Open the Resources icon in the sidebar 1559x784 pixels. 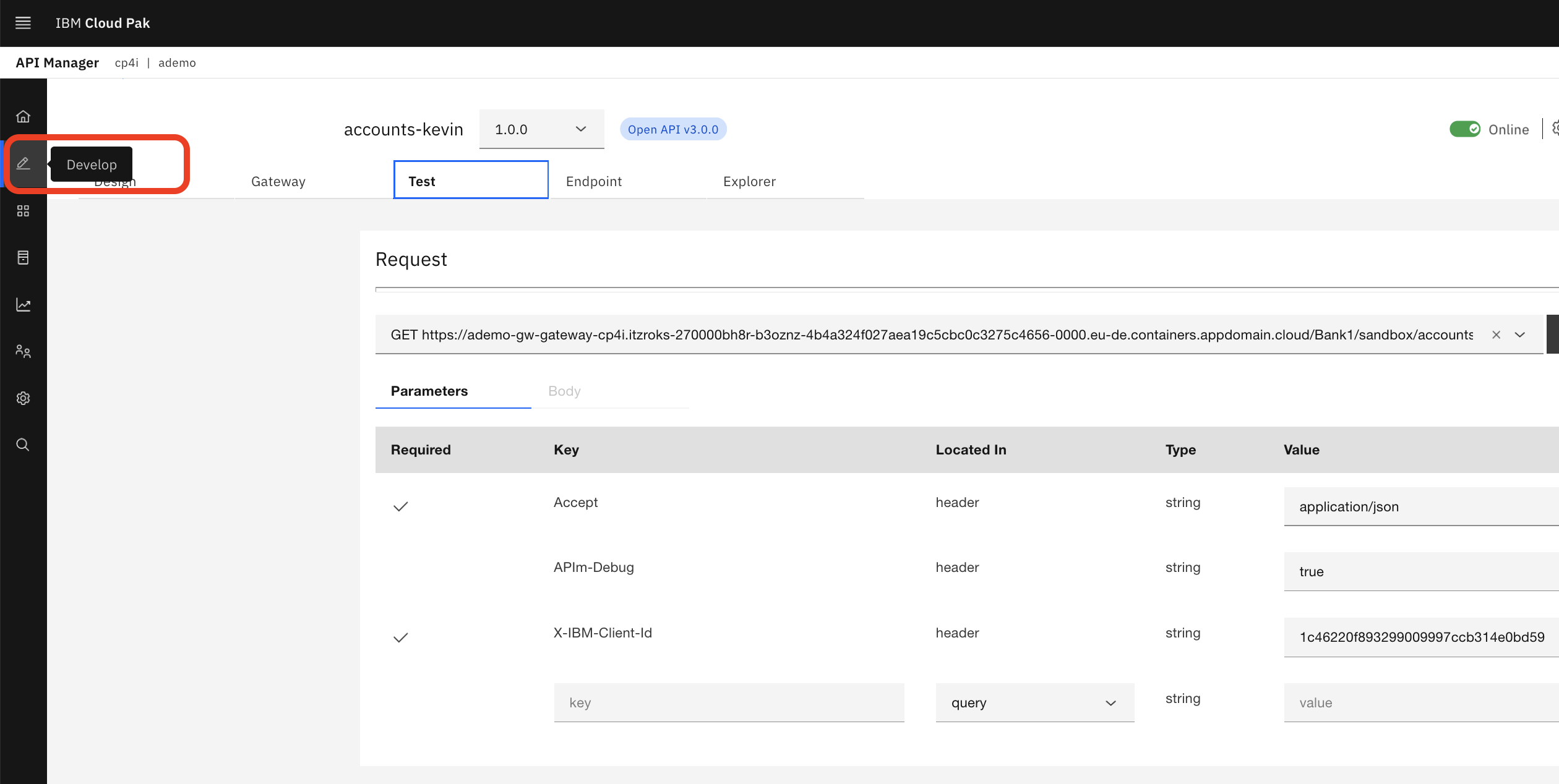[x=24, y=257]
